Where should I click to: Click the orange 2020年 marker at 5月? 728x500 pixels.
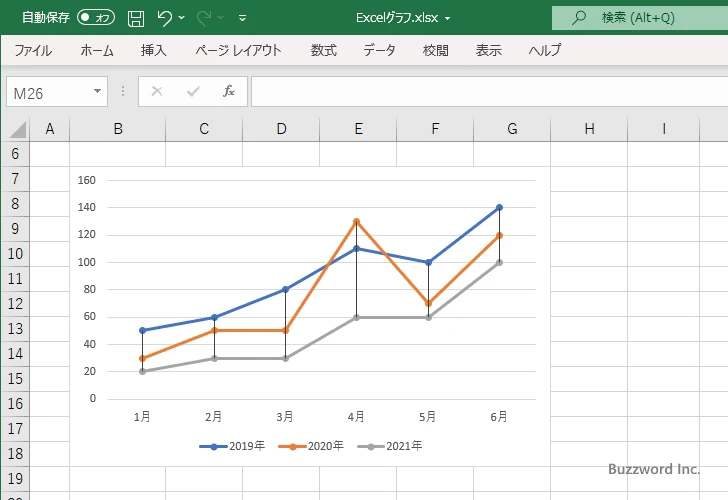pyautogui.click(x=428, y=303)
